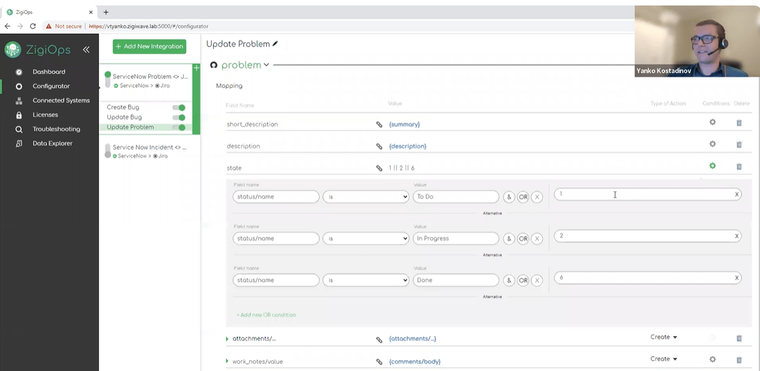Reload the browser page
This screenshot has height=371, width=760.
pos(32,26)
